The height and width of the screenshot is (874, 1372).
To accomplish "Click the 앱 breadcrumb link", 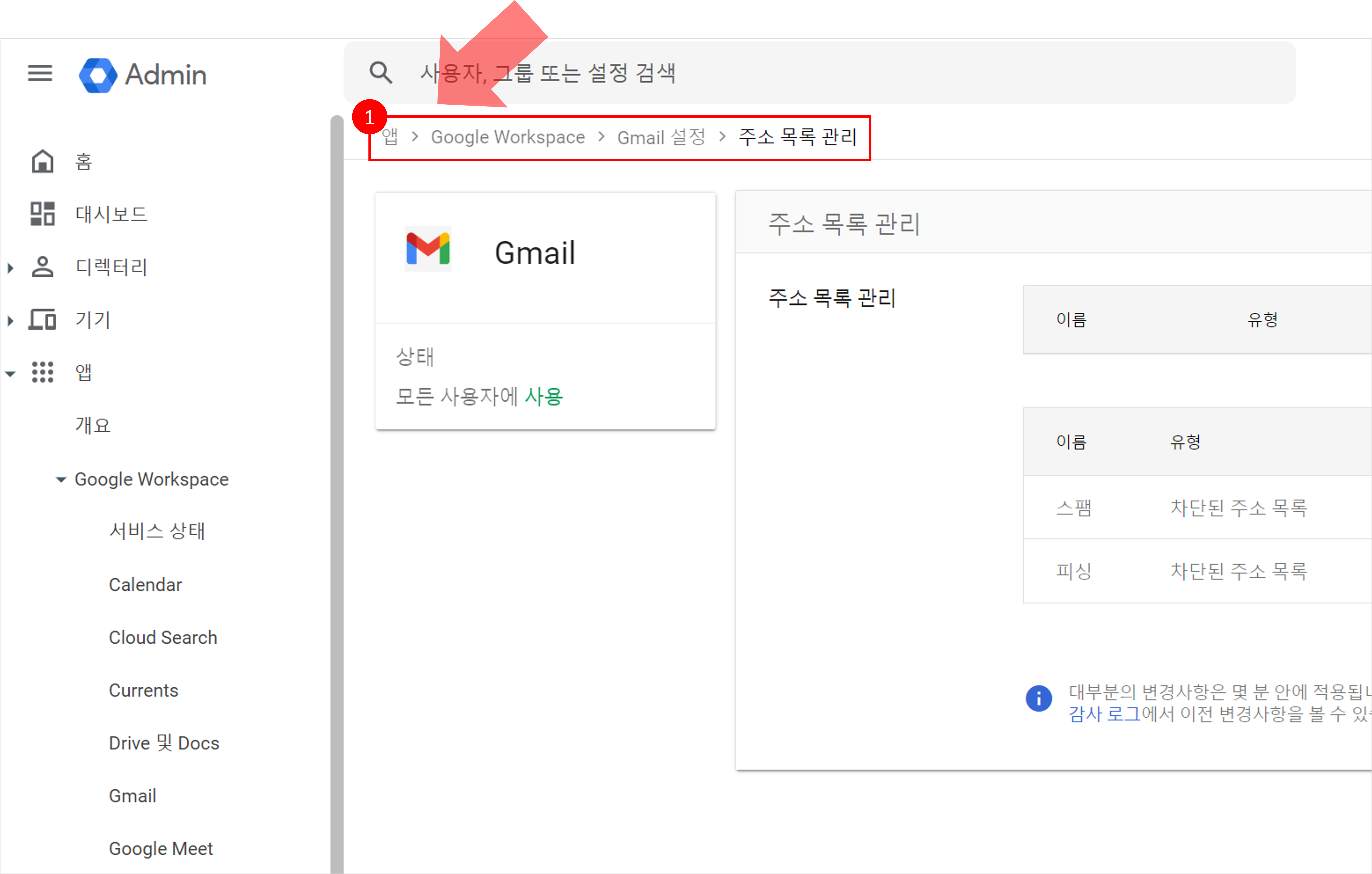I will point(390,137).
